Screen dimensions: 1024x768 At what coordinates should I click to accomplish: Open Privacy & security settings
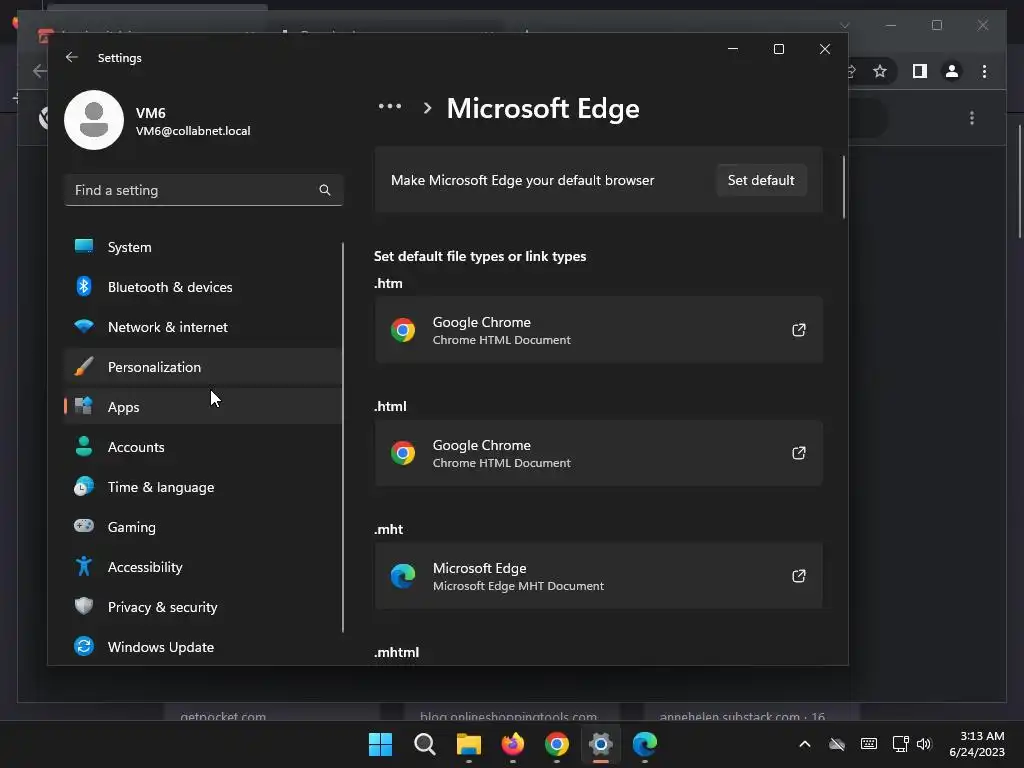pos(203,607)
